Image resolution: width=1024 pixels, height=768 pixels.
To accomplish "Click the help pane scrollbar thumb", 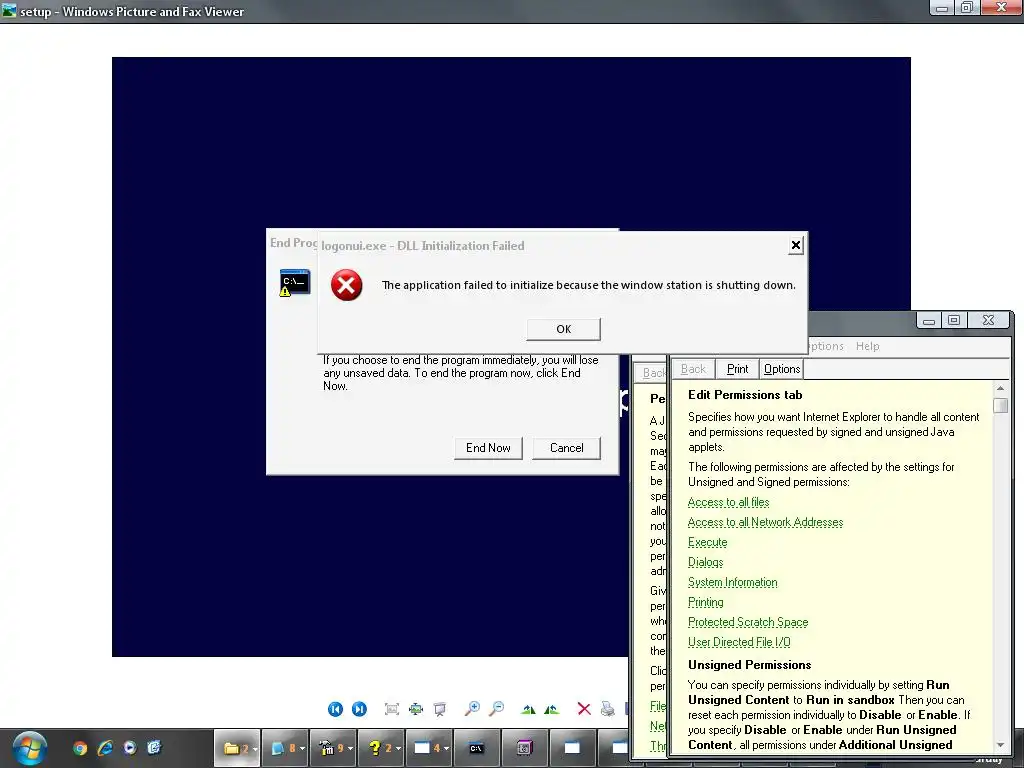I will point(1000,405).
